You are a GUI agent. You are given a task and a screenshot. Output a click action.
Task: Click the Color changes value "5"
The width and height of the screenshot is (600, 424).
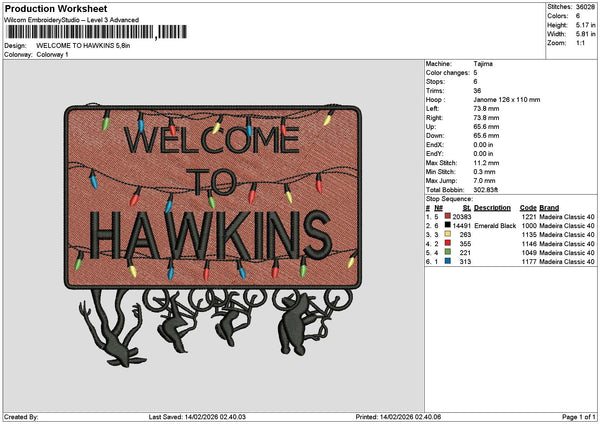tap(475, 73)
